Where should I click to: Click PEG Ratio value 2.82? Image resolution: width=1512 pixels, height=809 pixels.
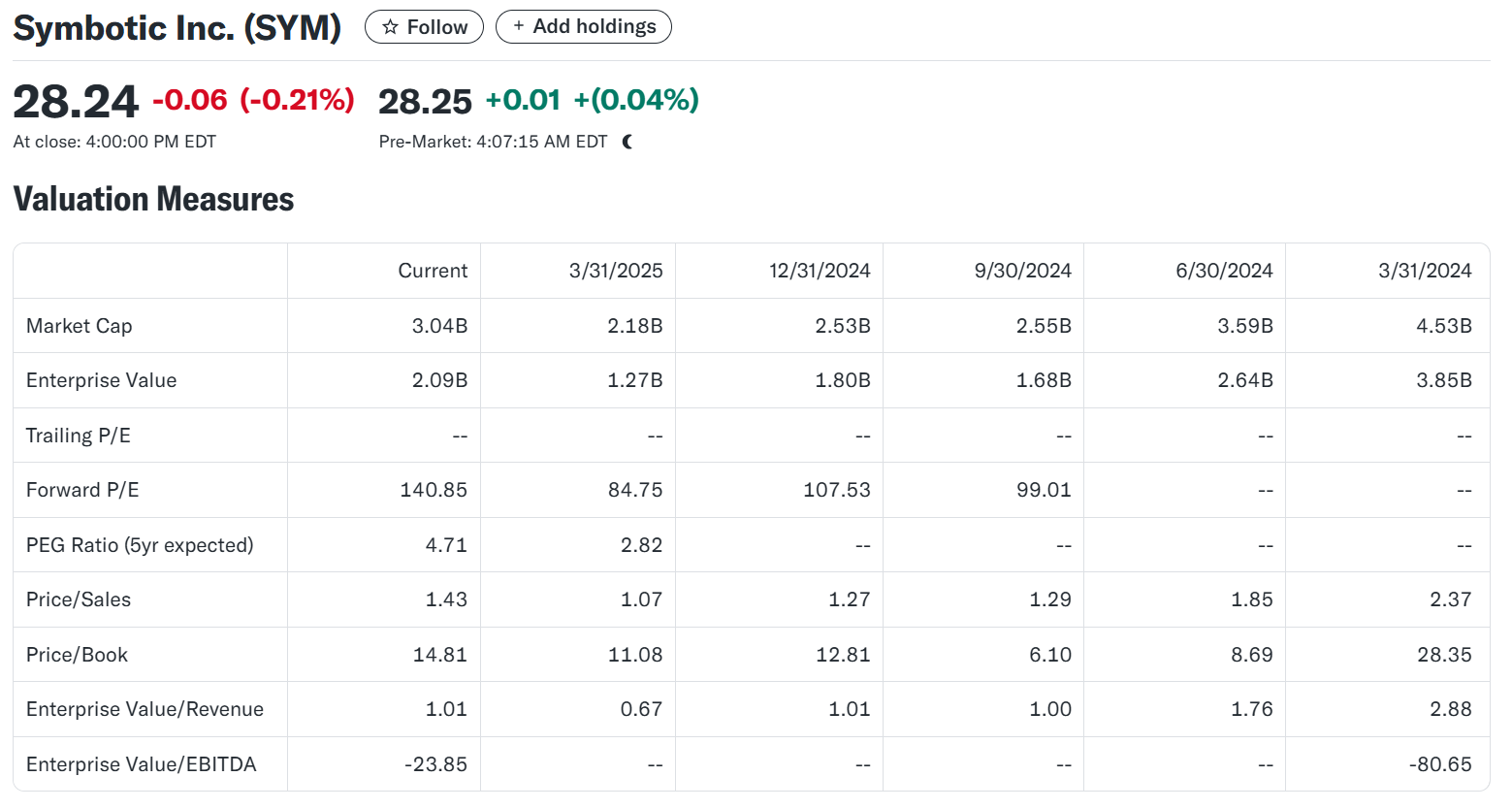pyautogui.click(x=642, y=545)
